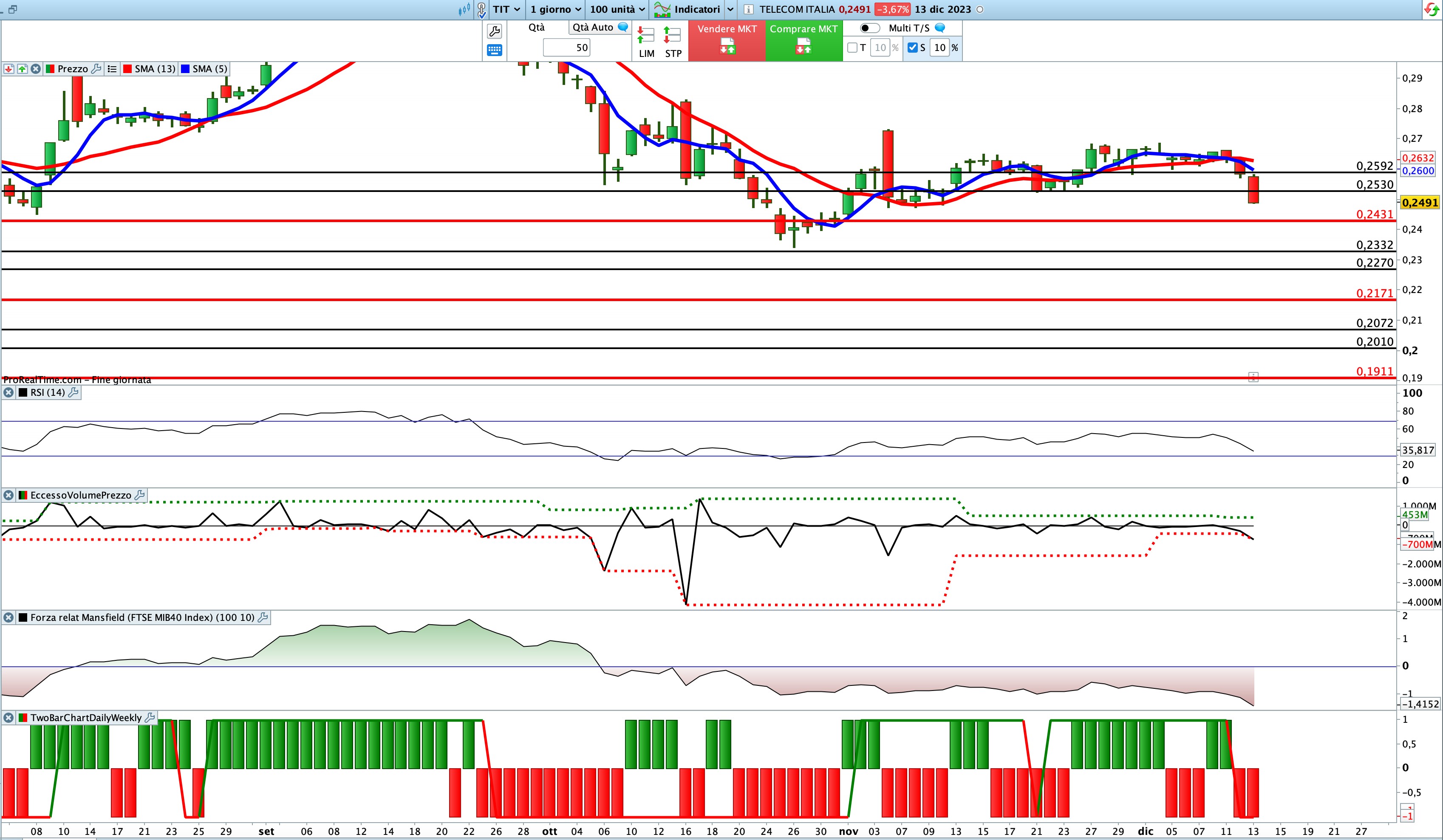1443x840 pixels.
Task: Click the circle indicator after 13 dic 2023
Action: [980, 10]
